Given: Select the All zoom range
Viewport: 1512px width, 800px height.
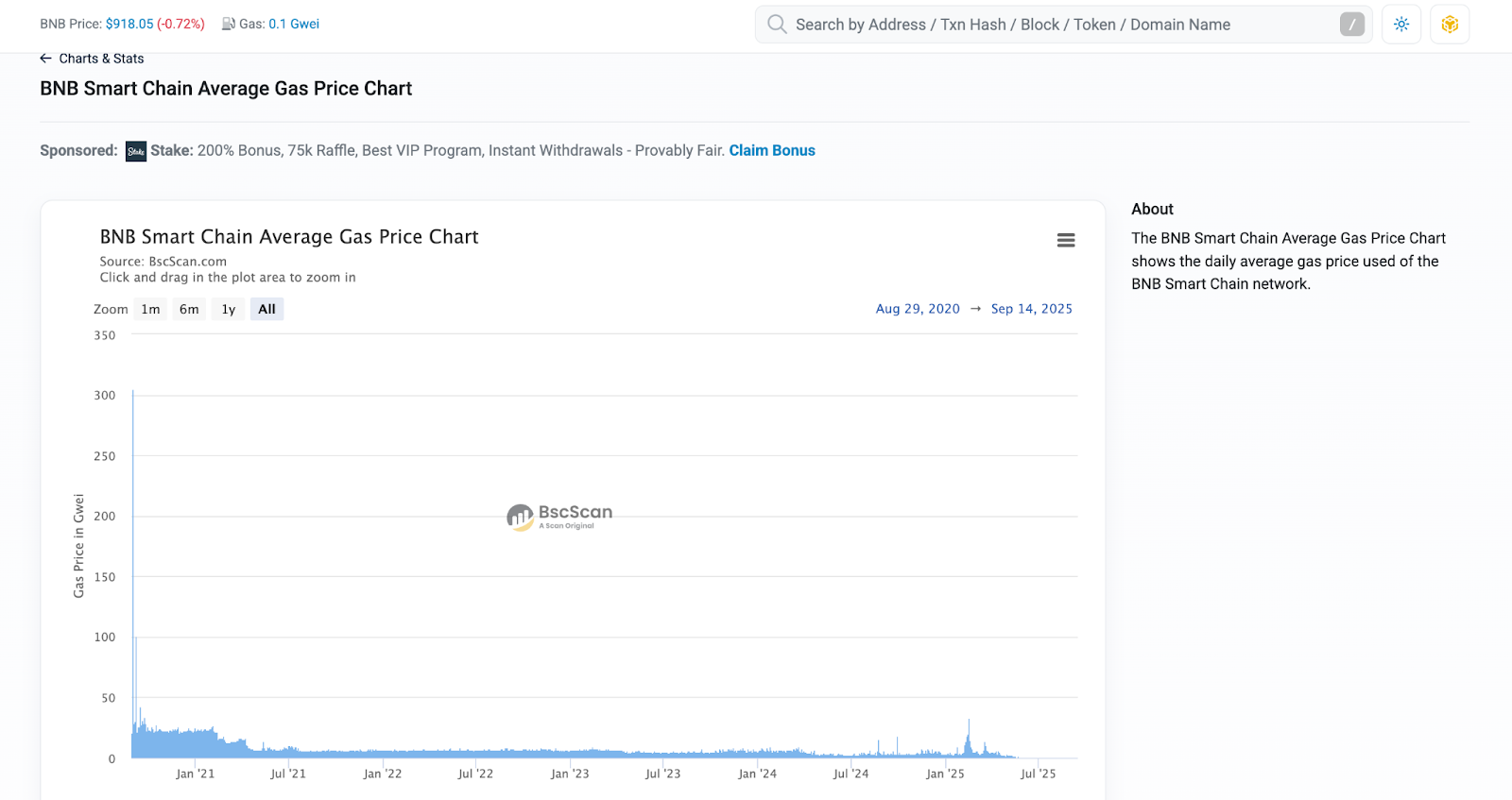Looking at the screenshot, I should coord(267,309).
